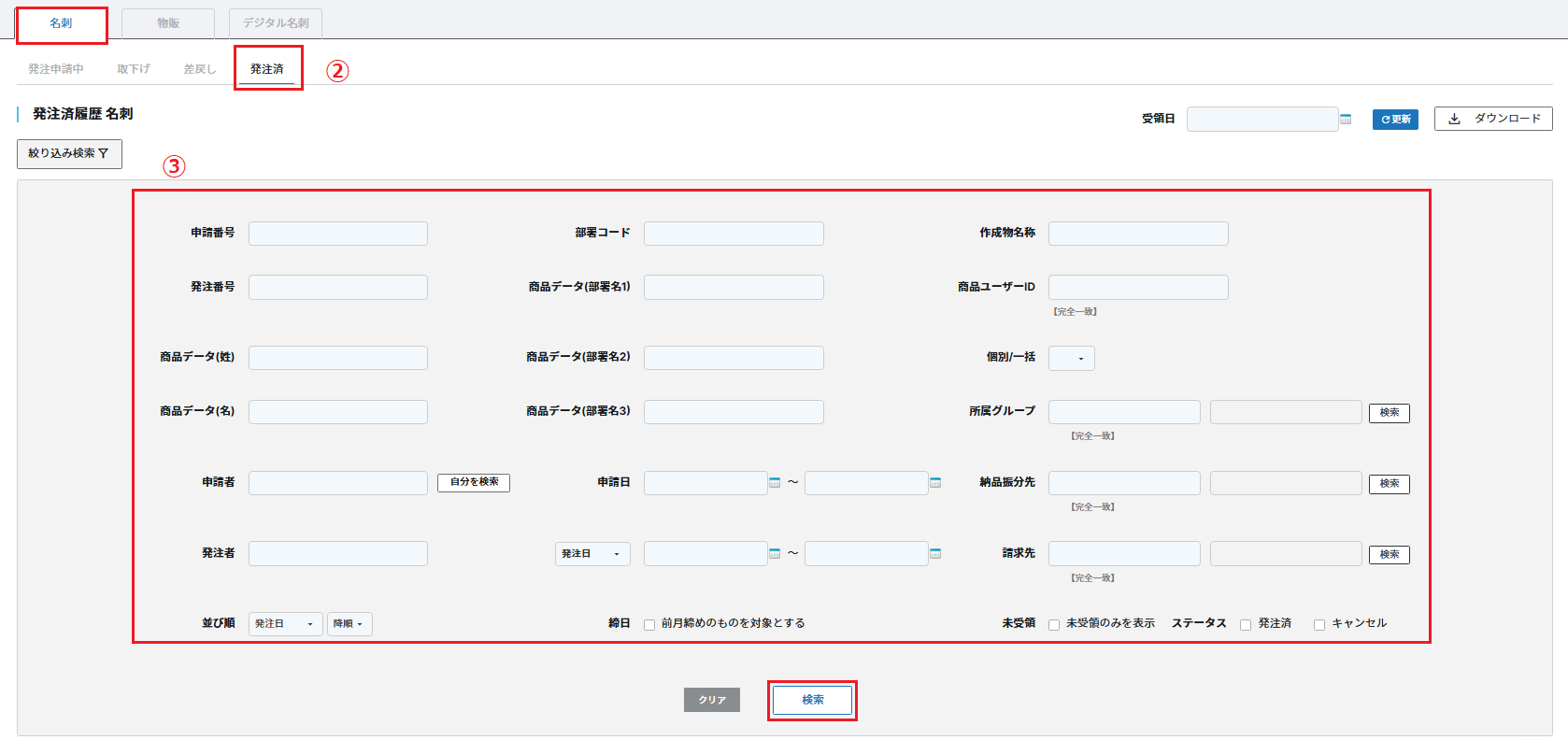This screenshot has height=740, width=1568.
Task: Open calendar for 発注日 end date
Action: pyautogui.click(x=935, y=553)
